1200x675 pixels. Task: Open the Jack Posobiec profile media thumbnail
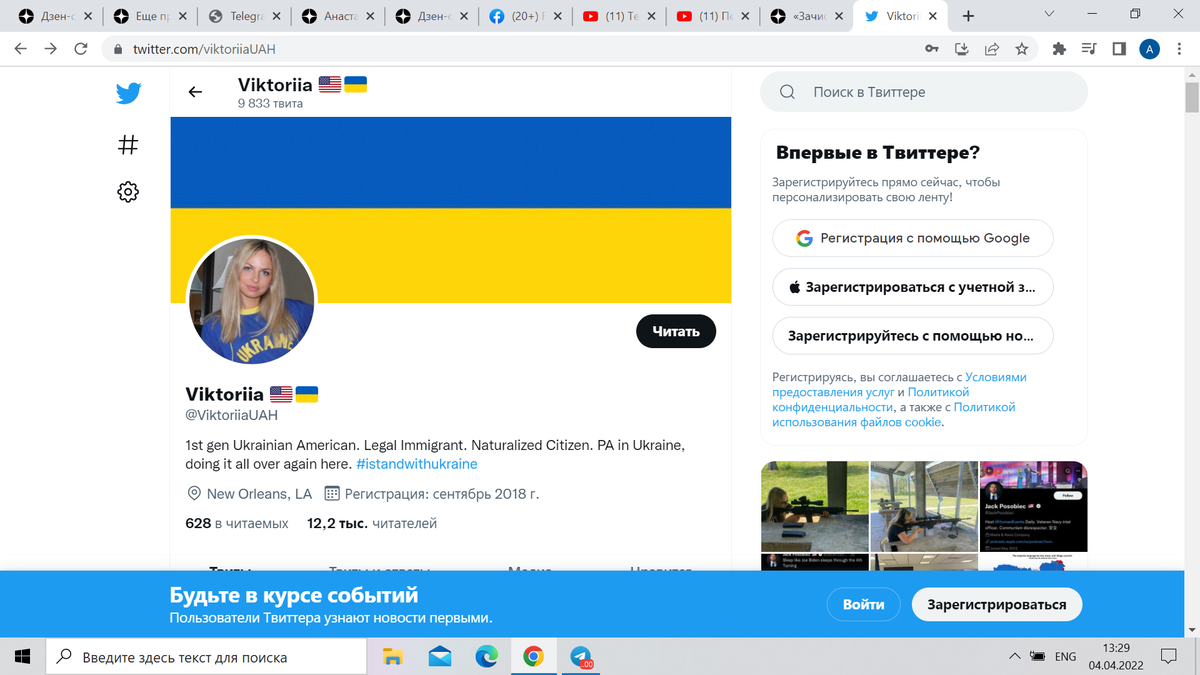coord(1033,506)
